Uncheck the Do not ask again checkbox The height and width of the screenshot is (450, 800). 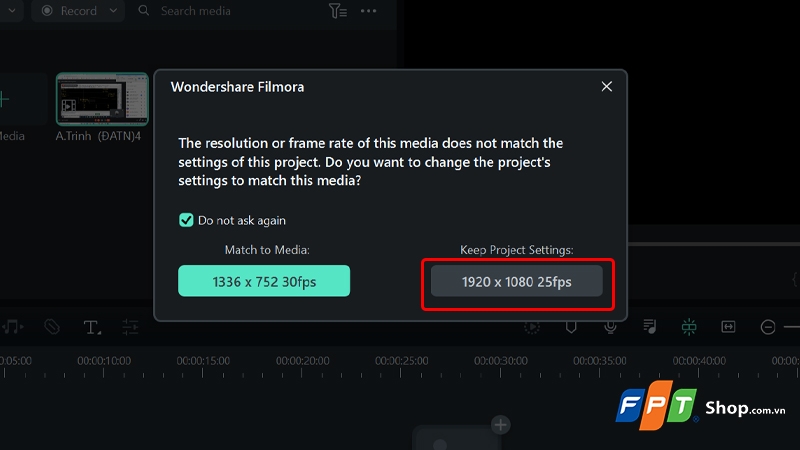click(x=186, y=220)
